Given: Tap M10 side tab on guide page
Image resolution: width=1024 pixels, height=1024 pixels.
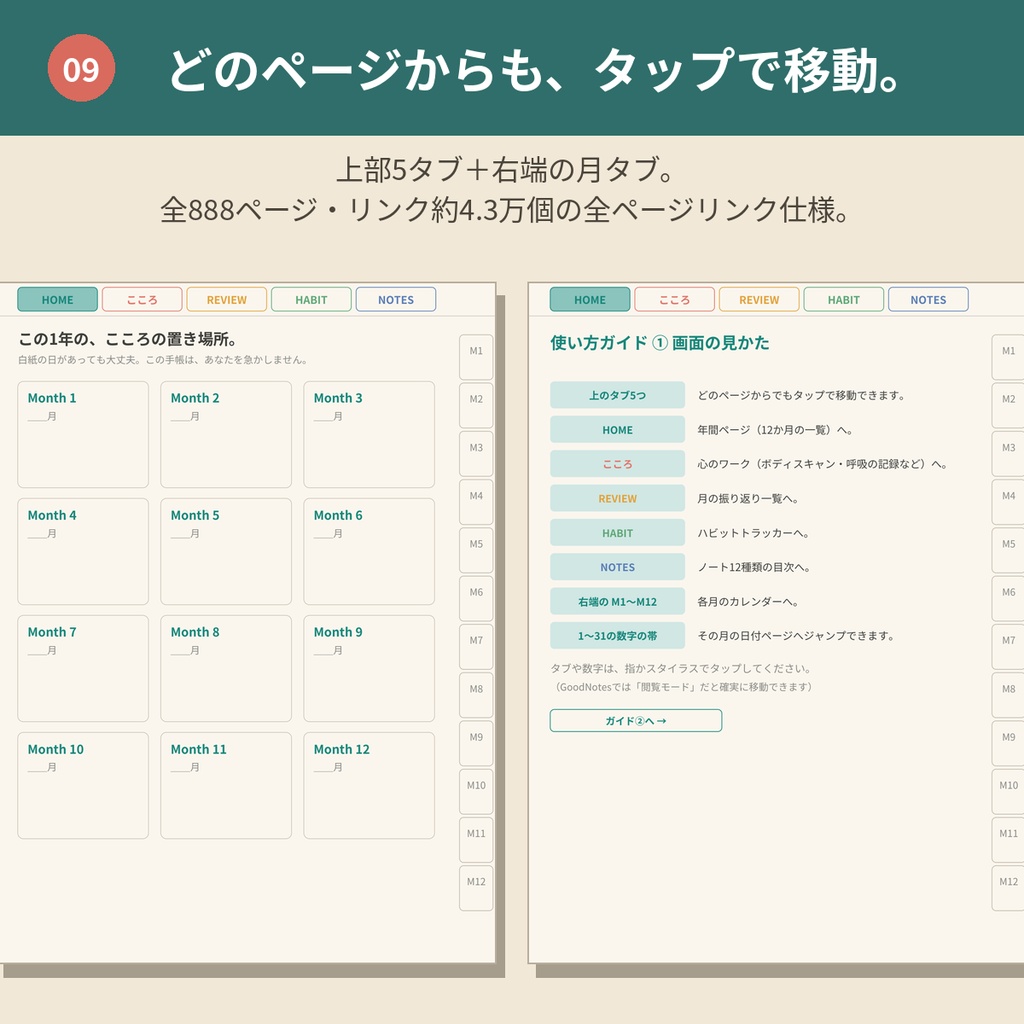Looking at the screenshot, I should [1008, 792].
